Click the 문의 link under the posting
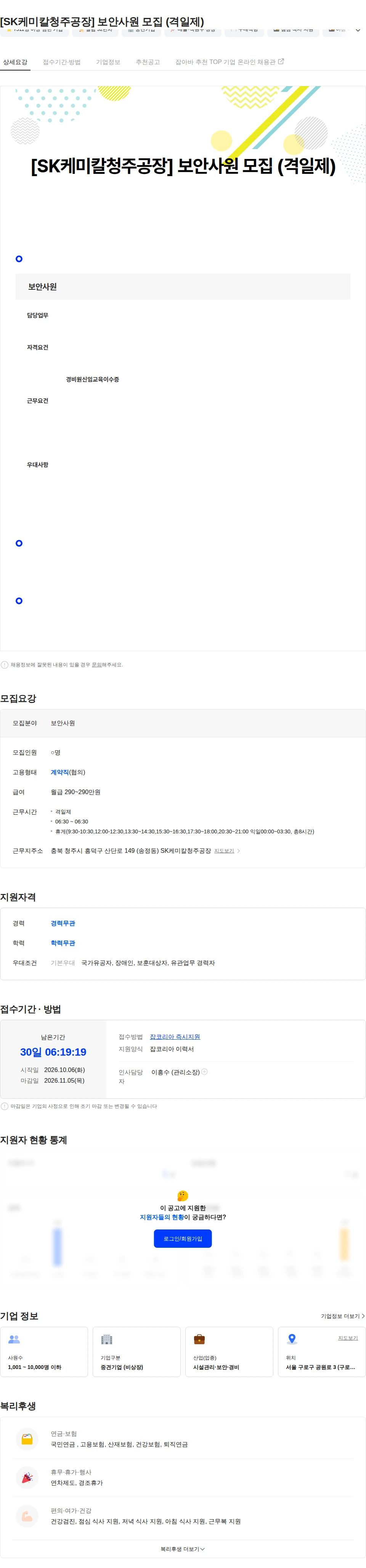 pos(96,665)
